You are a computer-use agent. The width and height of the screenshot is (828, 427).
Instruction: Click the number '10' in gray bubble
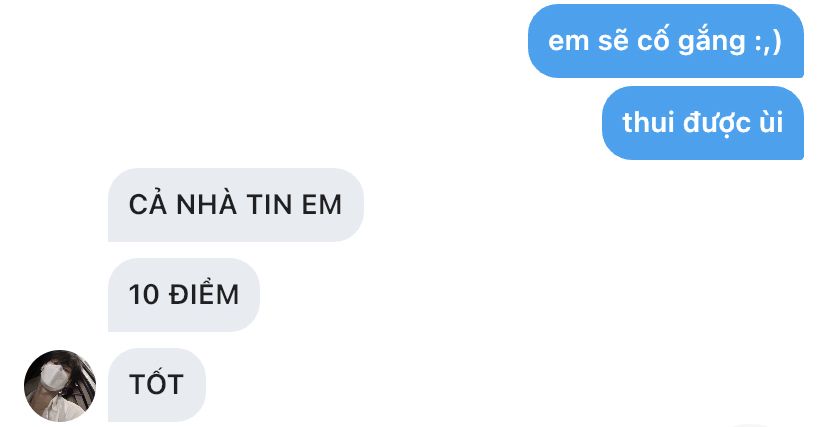144,295
